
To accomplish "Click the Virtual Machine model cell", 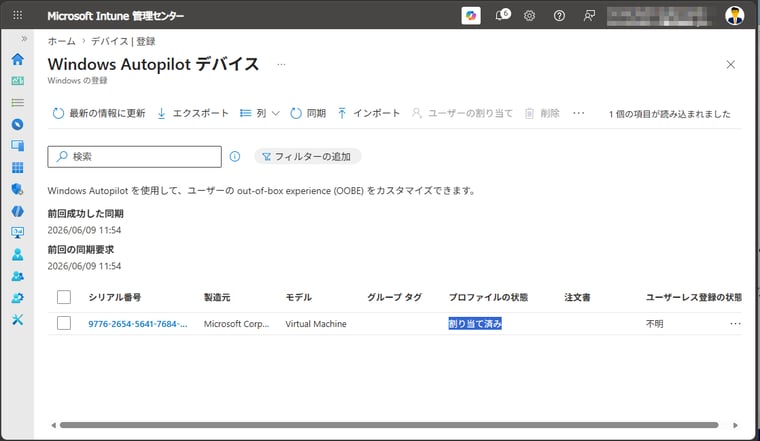I will [316, 324].
